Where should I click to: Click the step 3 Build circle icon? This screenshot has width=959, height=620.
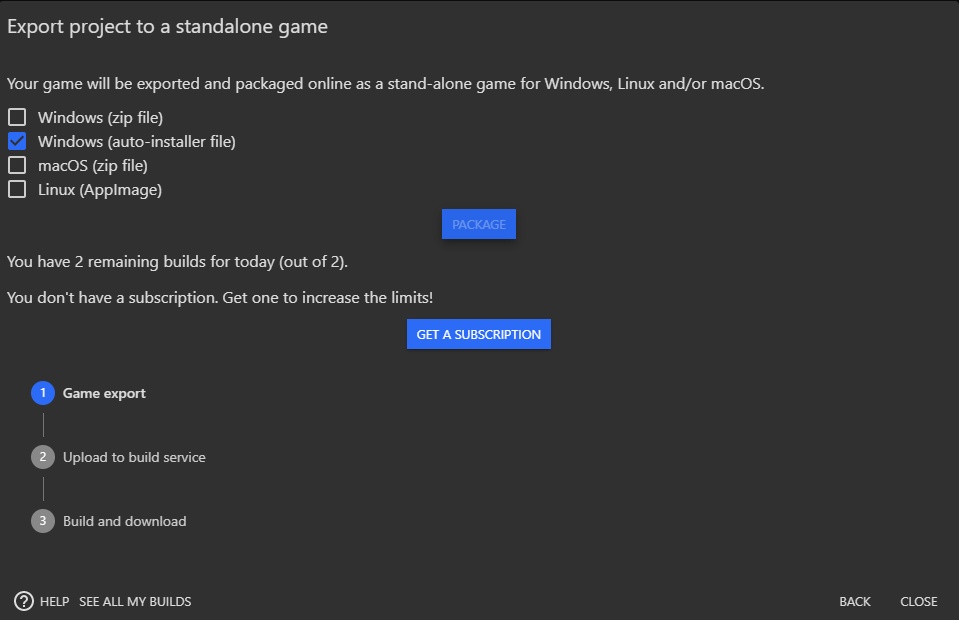coord(43,521)
